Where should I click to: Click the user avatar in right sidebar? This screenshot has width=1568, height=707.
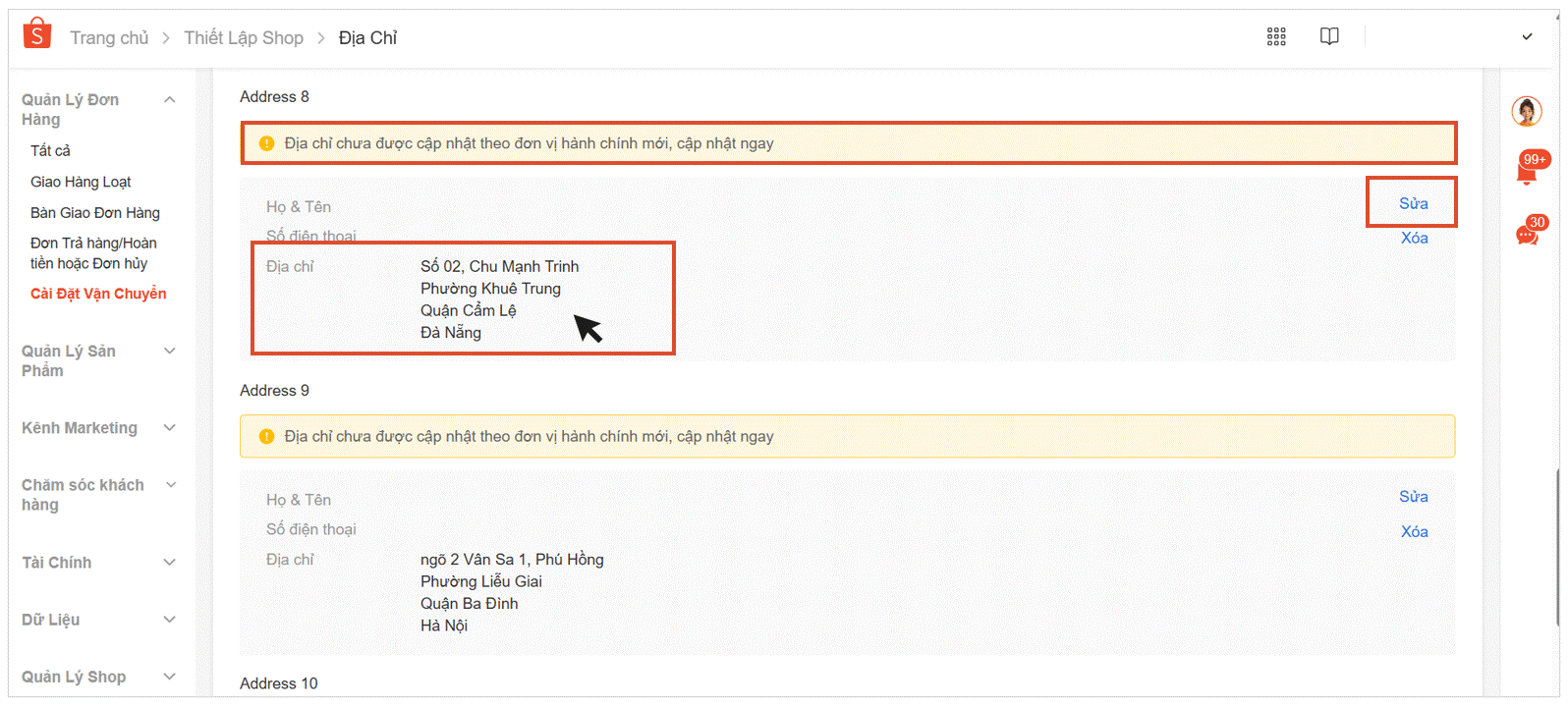(x=1526, y=111)
